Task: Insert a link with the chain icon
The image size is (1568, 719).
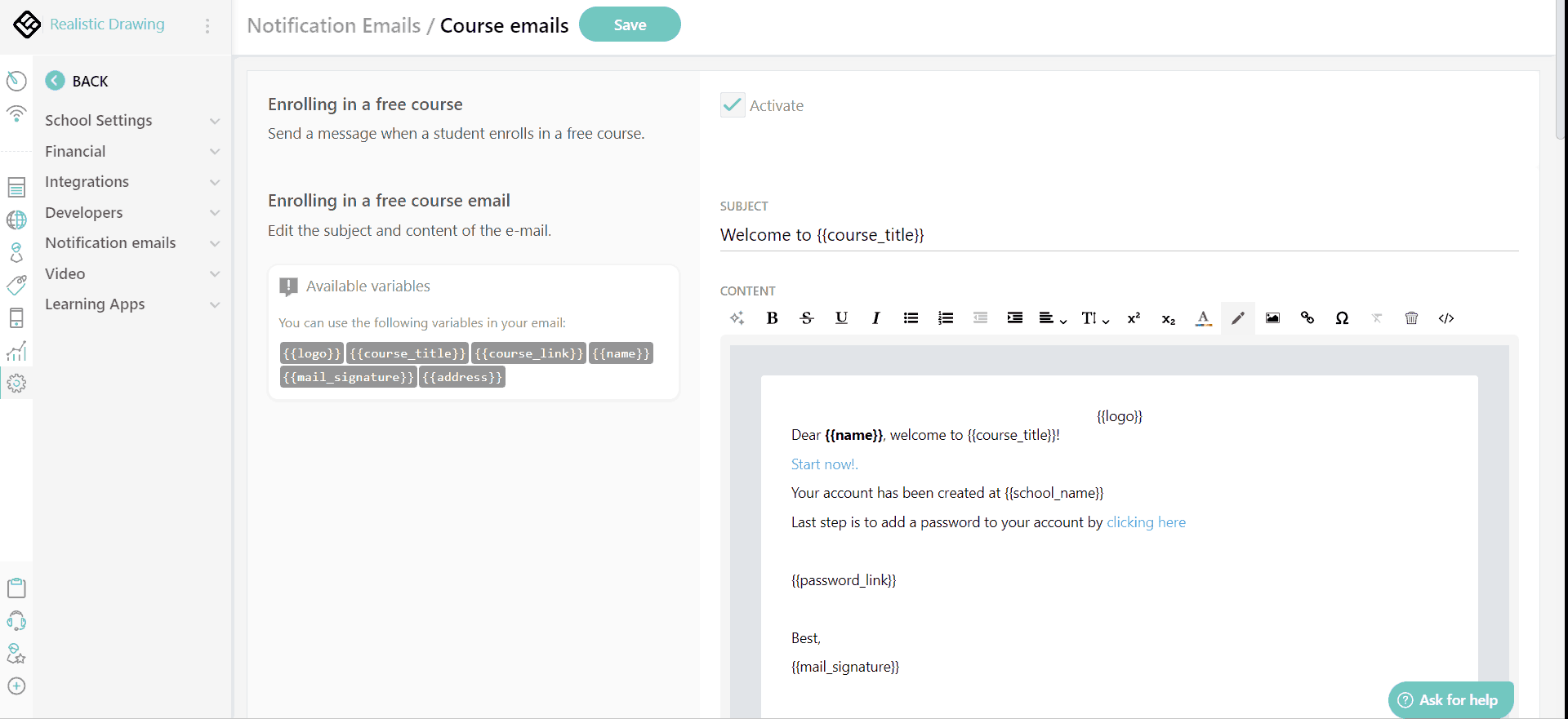Action: click(x=1307, y=318)
